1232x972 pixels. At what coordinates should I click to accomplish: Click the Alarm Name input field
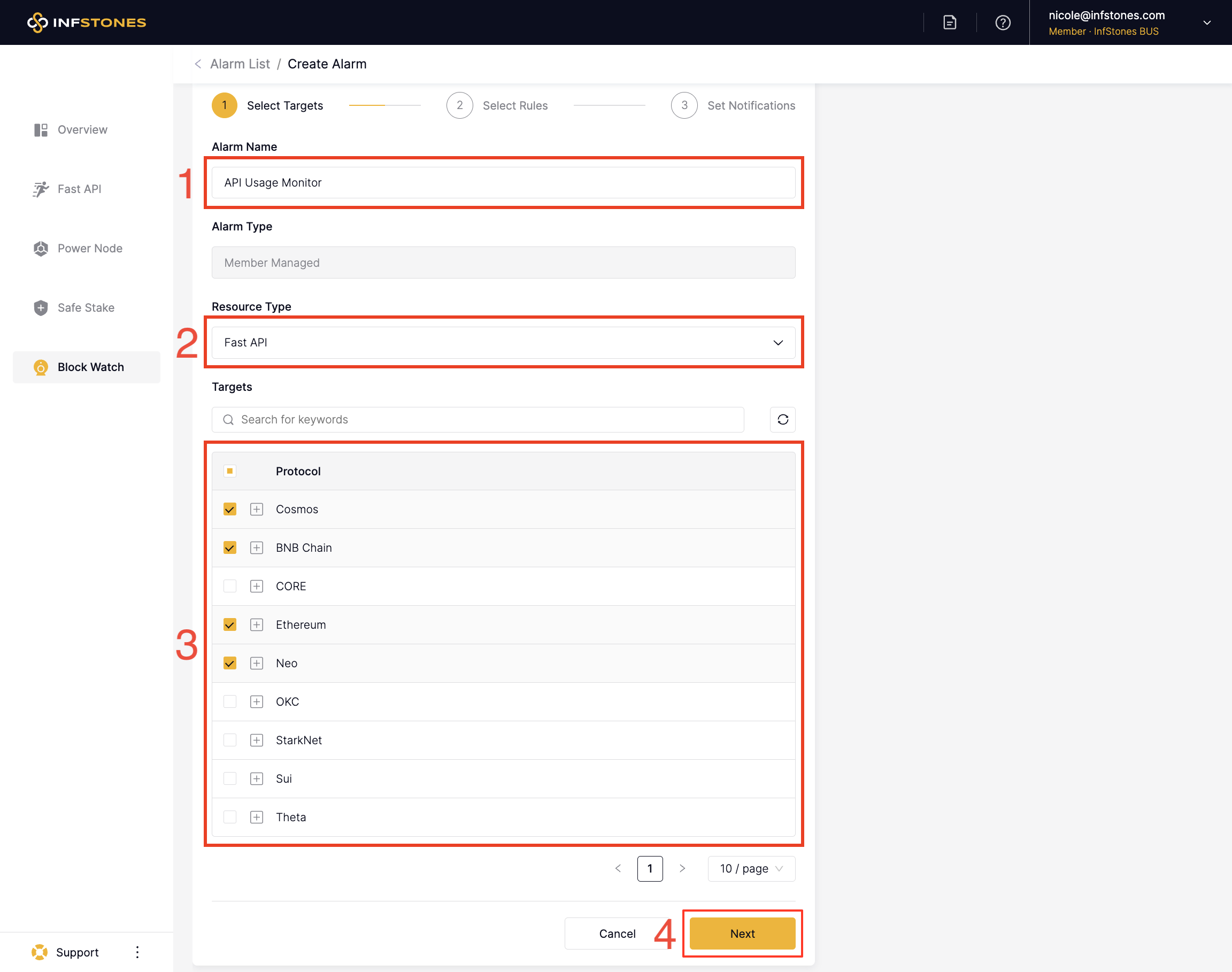click(x=503, y=183)
